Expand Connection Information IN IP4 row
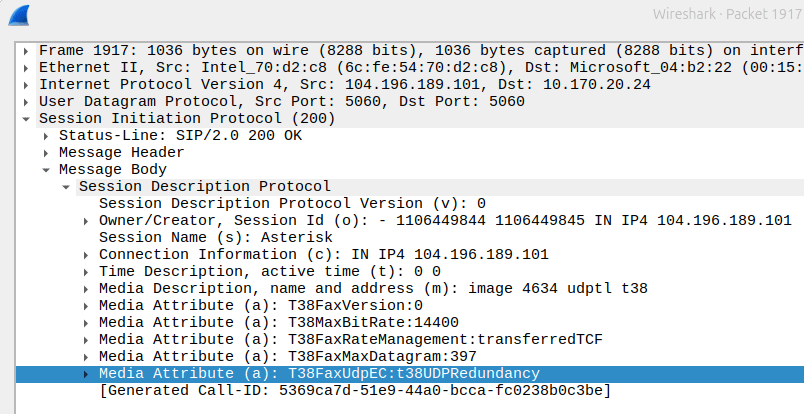Screen dimensions: 804x414 [x=86, y=255]
